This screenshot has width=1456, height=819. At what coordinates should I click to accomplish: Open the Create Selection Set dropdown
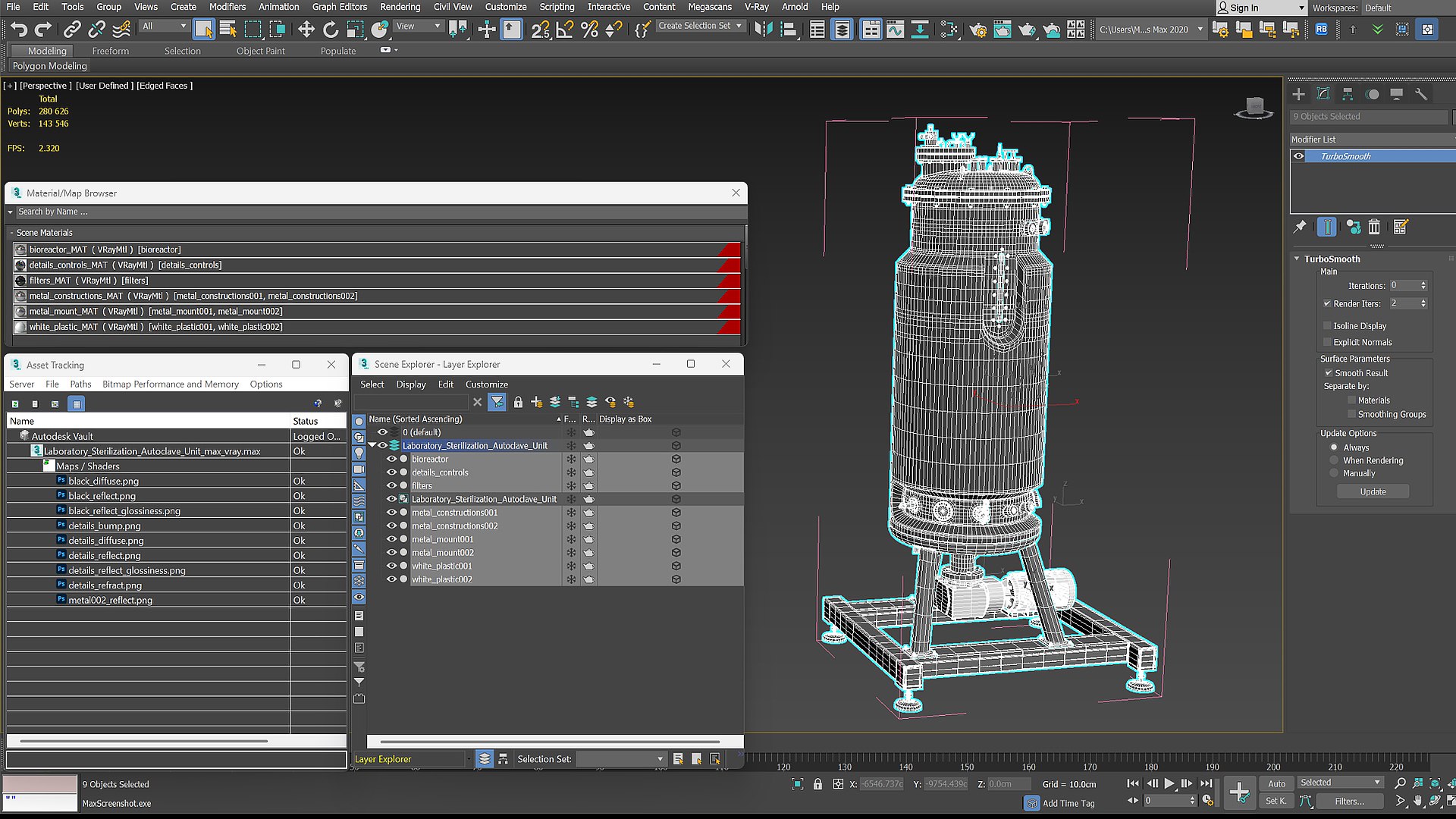point(700,26)
